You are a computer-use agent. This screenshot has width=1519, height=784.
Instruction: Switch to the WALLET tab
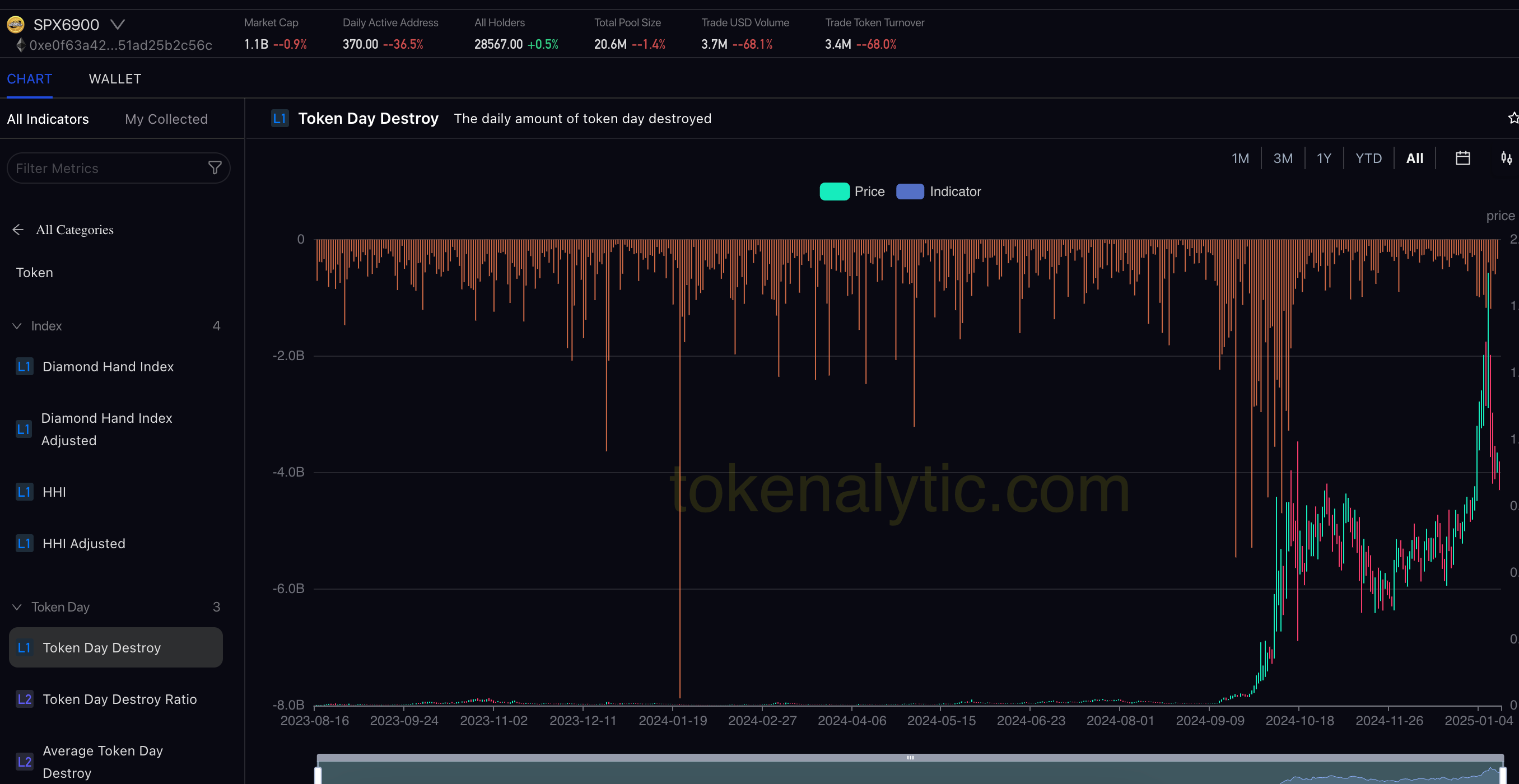115,79
